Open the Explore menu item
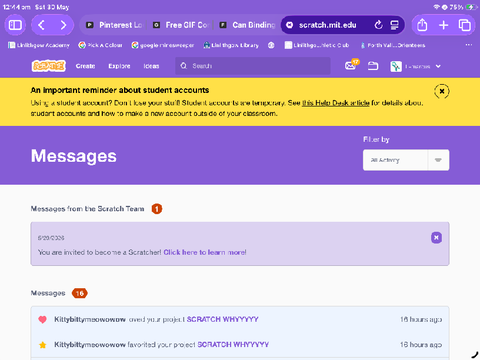 (x=119, y=66)
